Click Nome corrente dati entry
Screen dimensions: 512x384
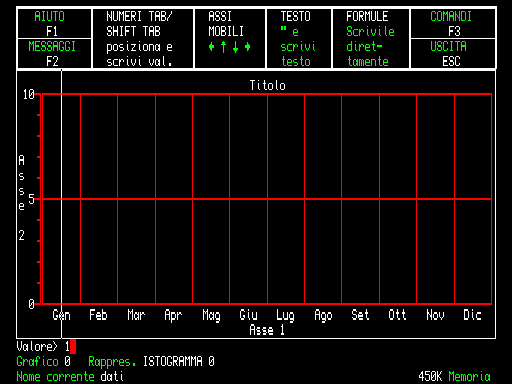click(x=70, y=377)
